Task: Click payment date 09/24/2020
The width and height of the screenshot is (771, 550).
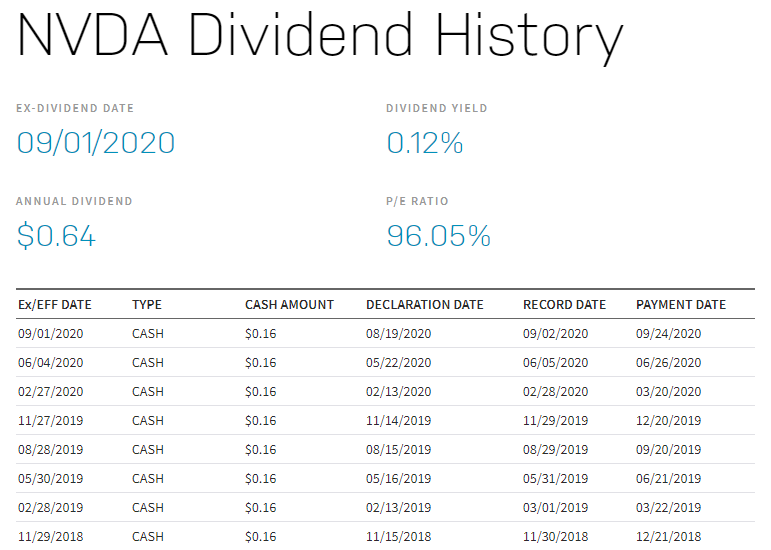Action: click(669, 334)
